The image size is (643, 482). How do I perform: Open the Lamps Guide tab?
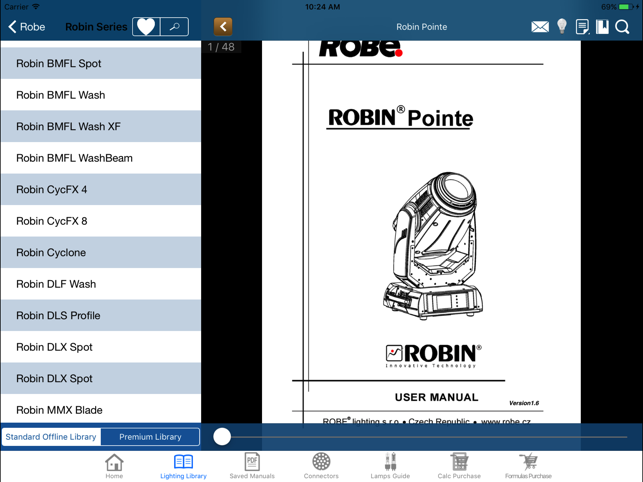[x=390, y=466]
